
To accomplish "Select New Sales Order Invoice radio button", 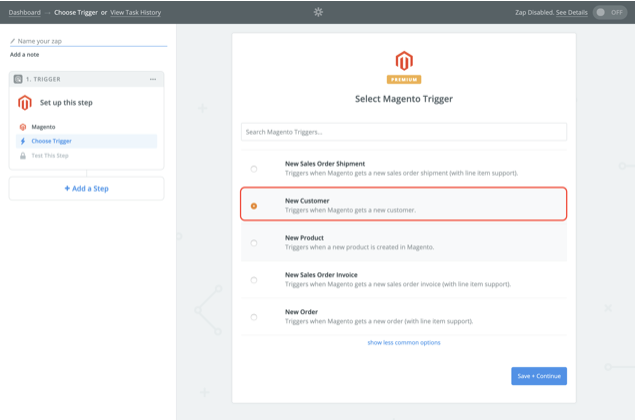I will click(254, 280).
